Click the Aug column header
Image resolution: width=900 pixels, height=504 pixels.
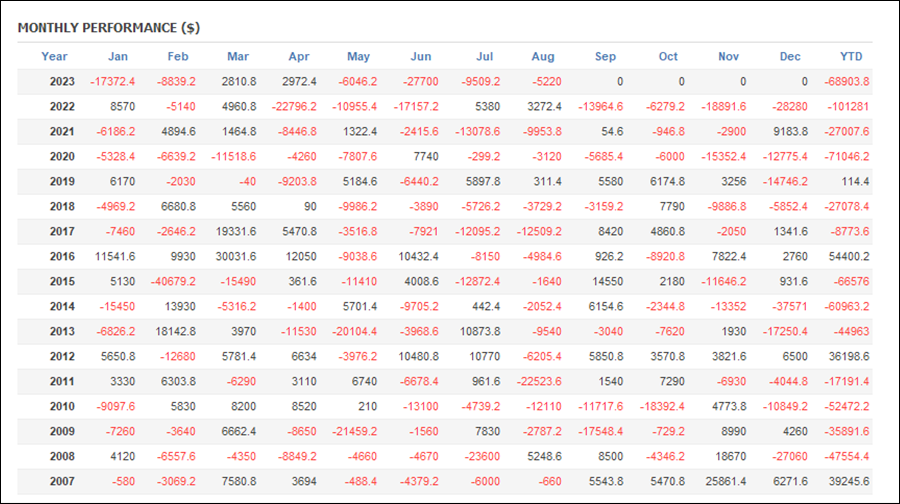(x=542, y=56)
